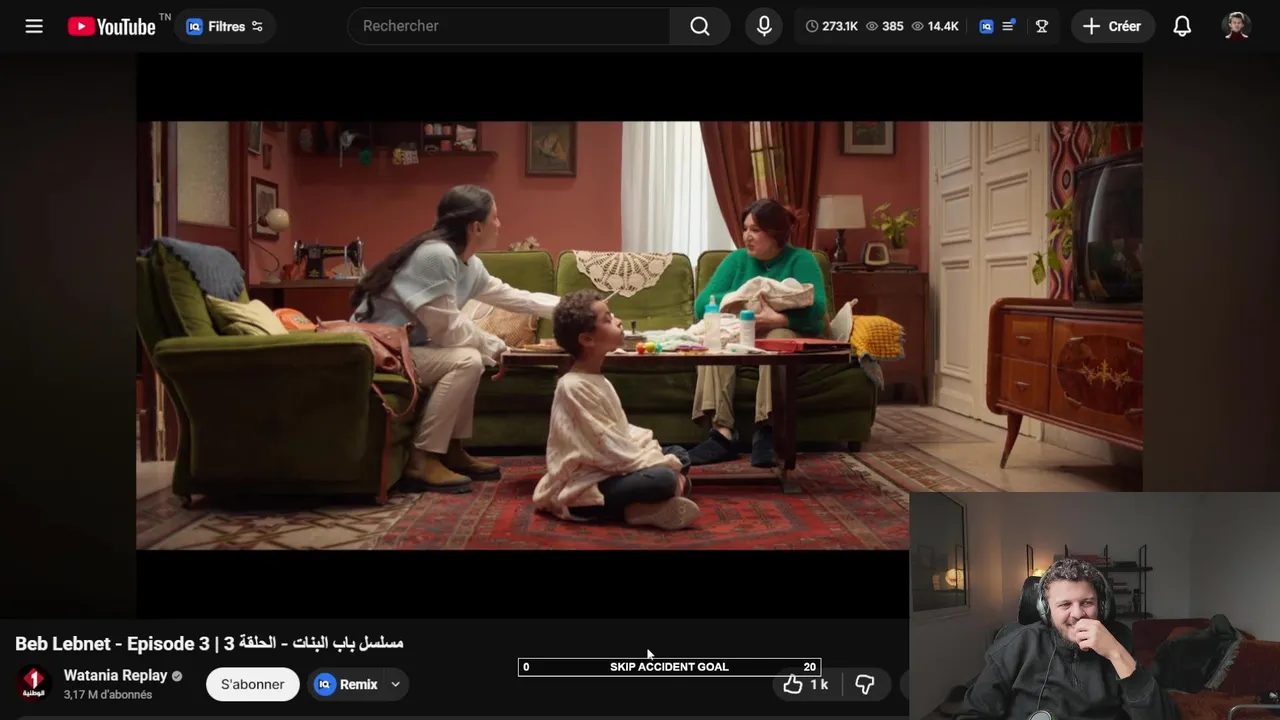Viewport: 1280px width, 720px height.
Task: Open notifications bell
Action: tap(1182, 26)
